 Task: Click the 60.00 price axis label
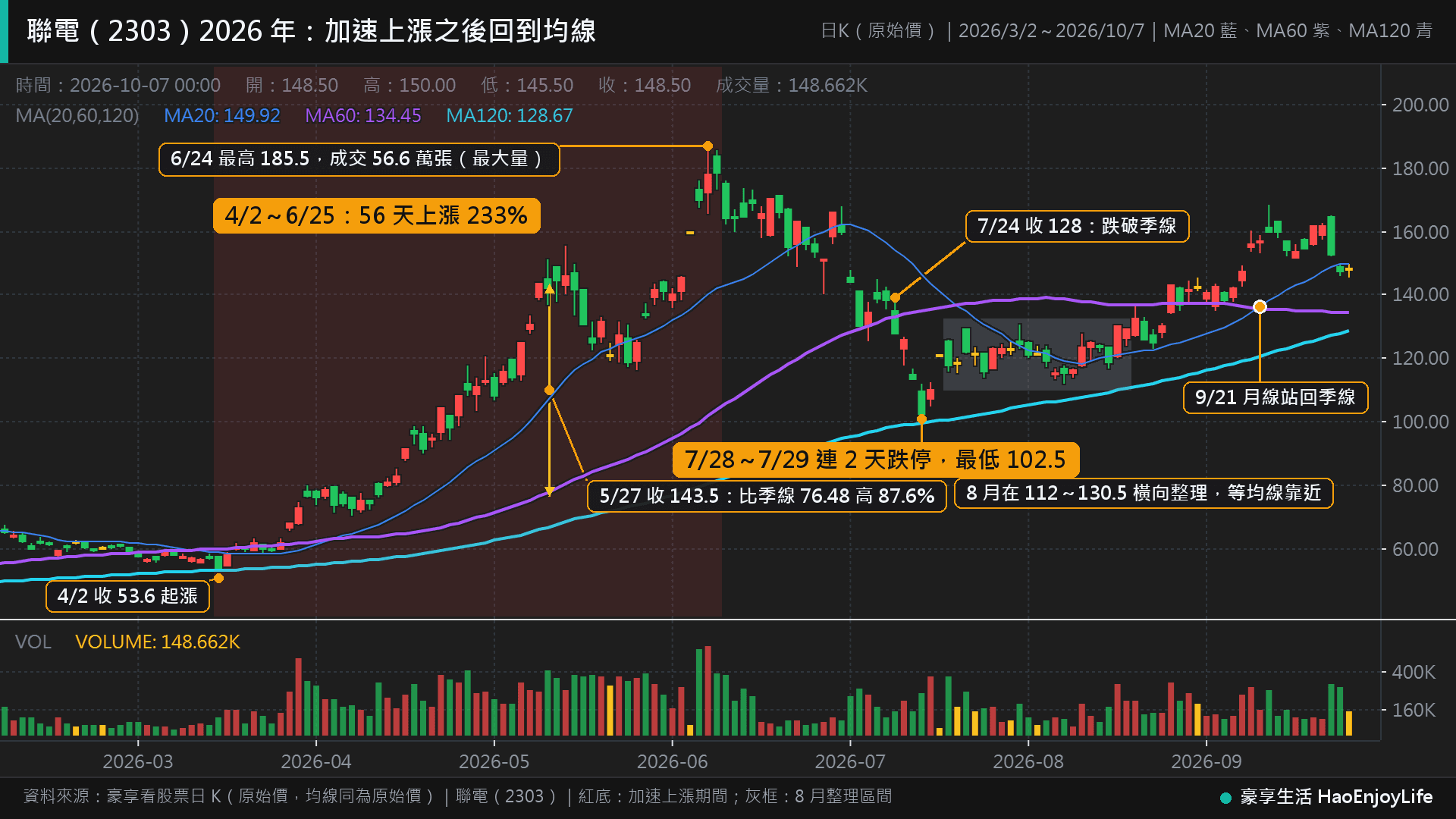(1415, 549)
